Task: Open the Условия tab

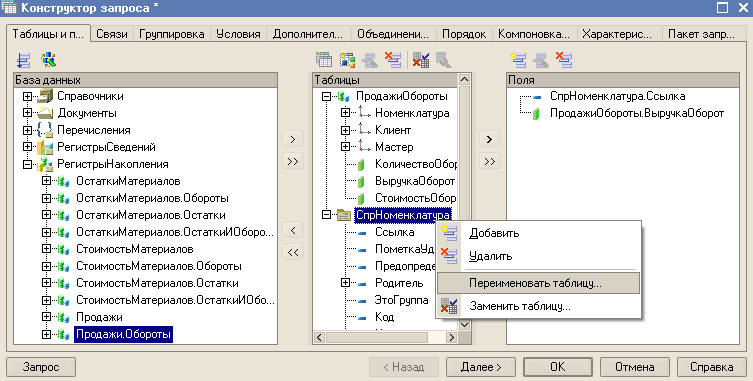Action: click(238, 34)
